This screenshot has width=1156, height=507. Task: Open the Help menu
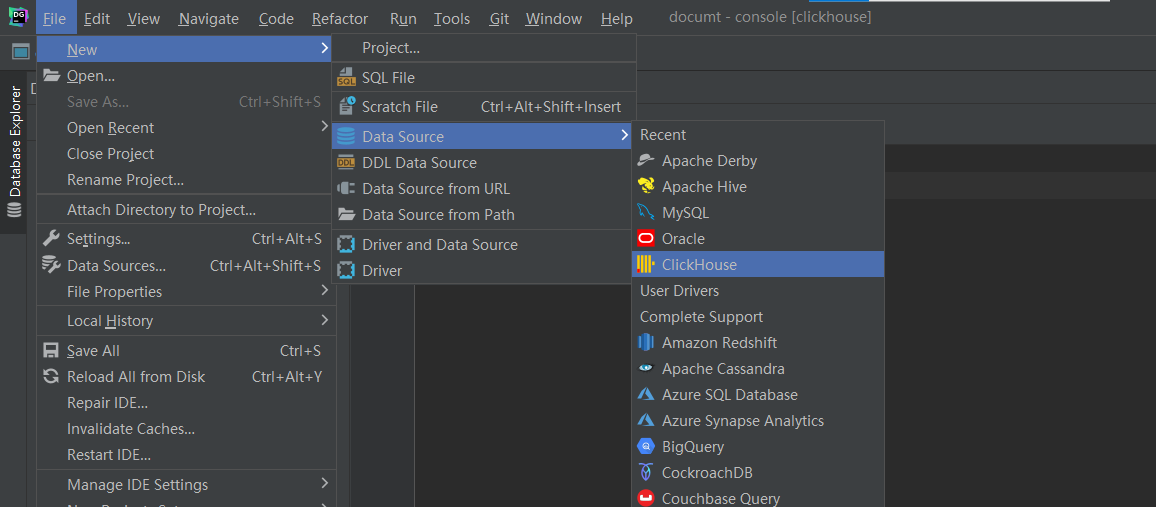616,18
